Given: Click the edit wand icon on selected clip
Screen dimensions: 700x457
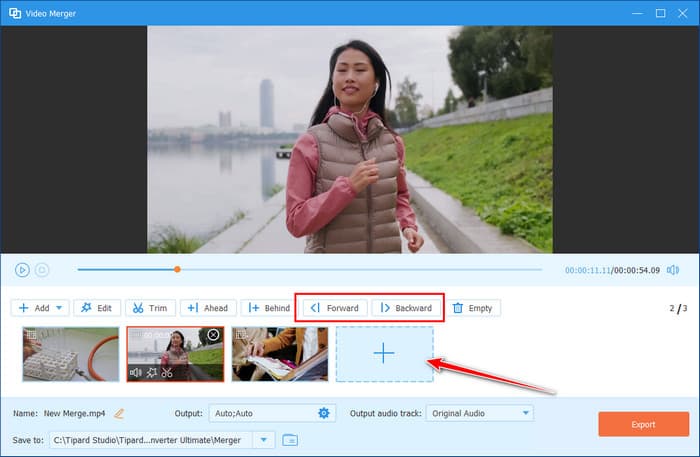Looking at the screenshot, I should point(151,372).
